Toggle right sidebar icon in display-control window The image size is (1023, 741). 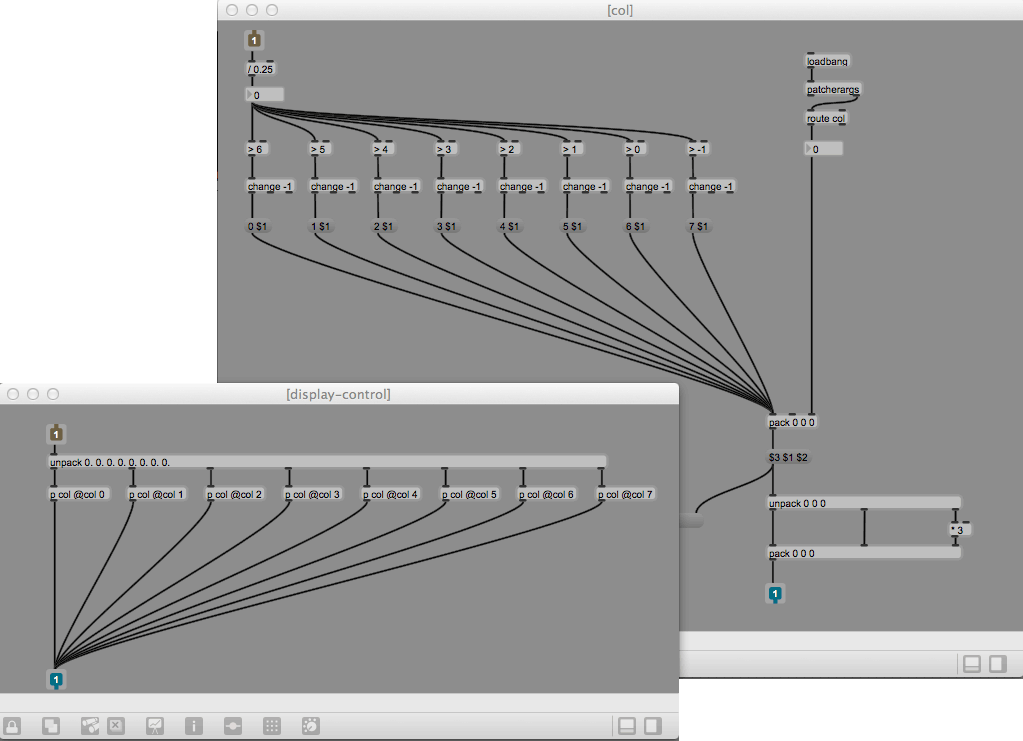coord(653,726)
